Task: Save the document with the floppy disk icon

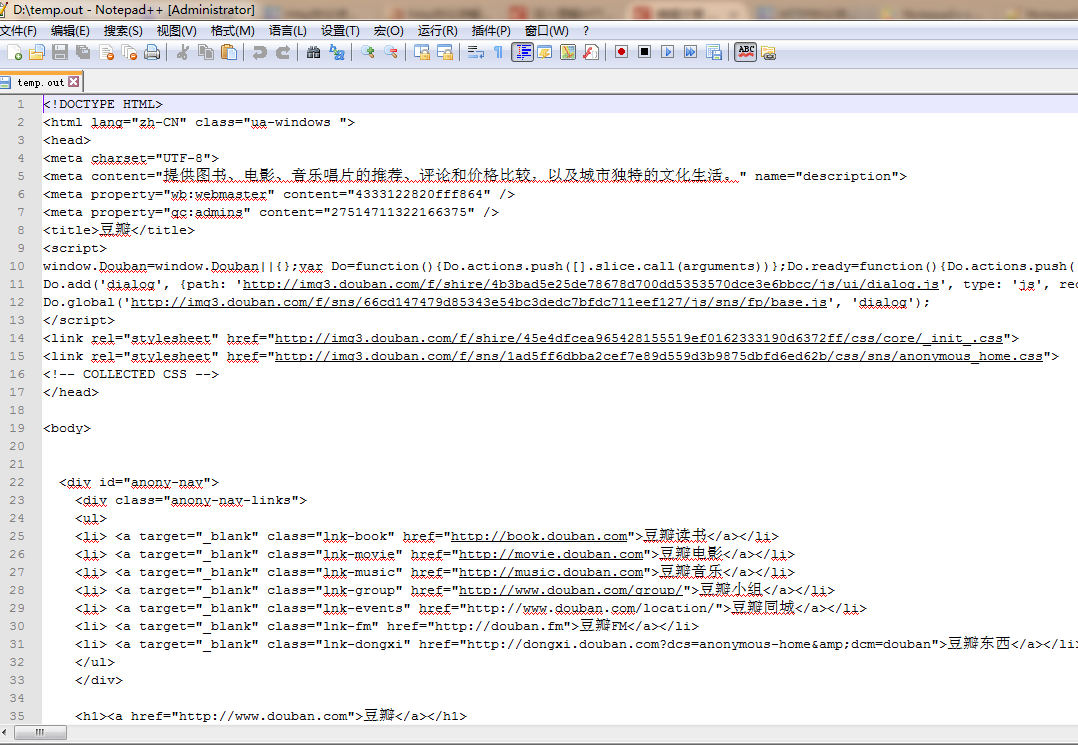Action: (x=60, y=52)
